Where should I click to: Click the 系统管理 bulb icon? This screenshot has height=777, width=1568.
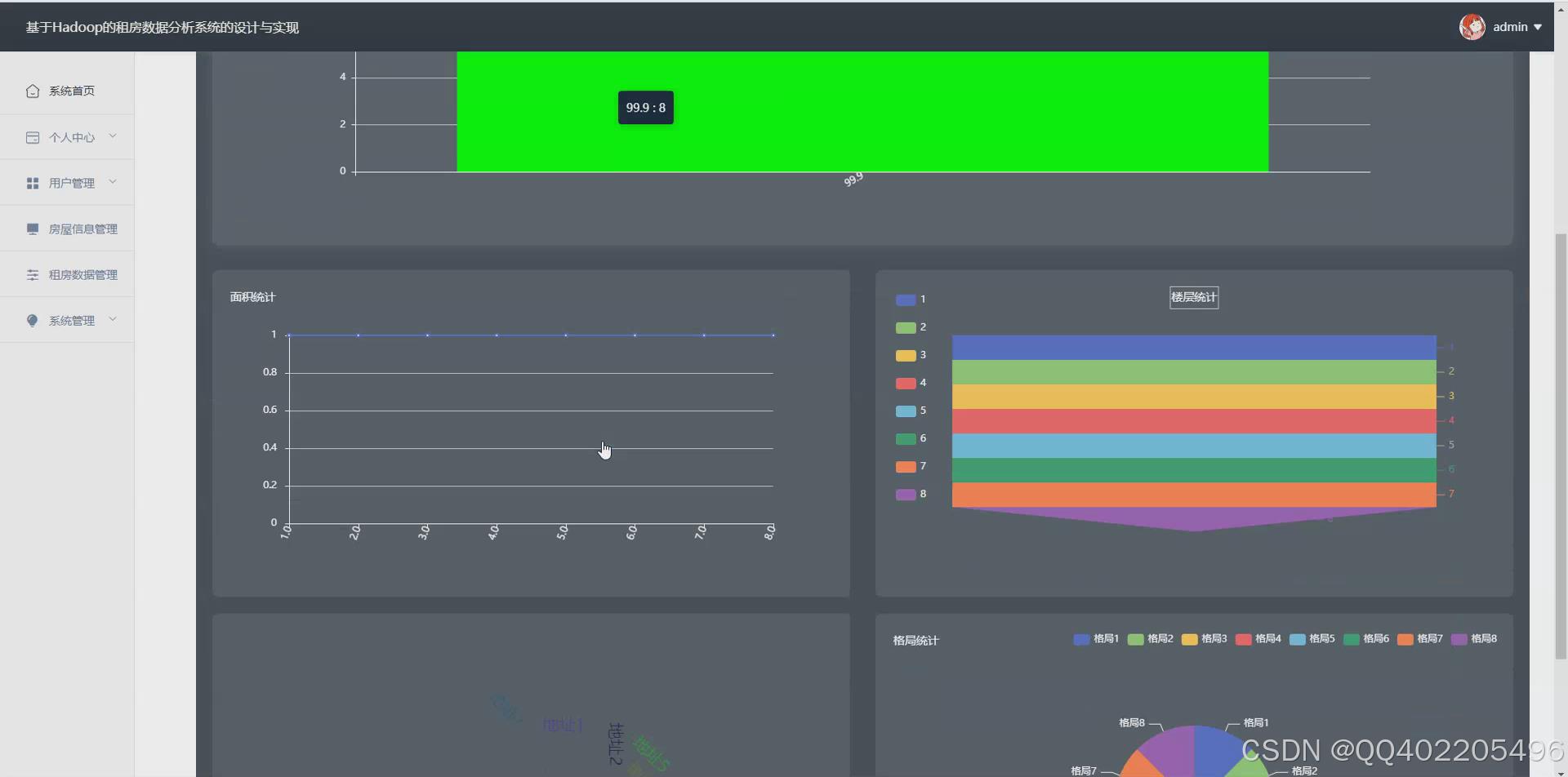33,320
